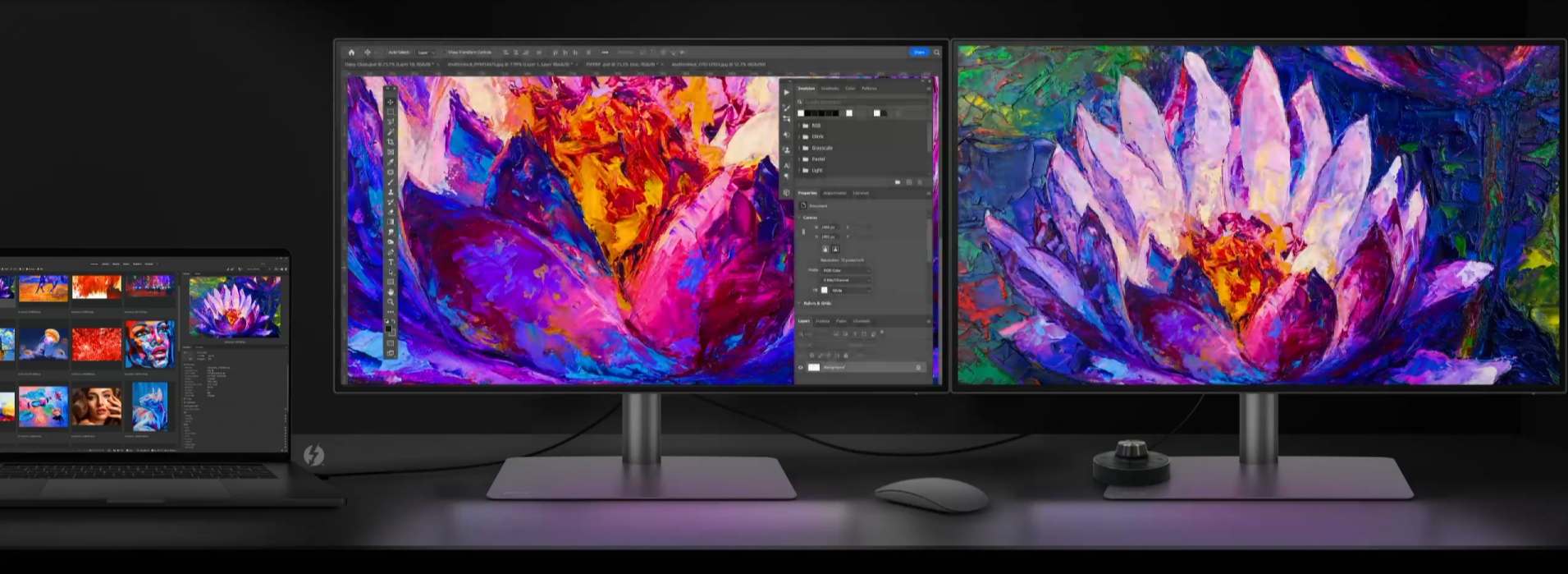1568x574 pixels.
Task: Enable Show Transform Controls checkbox
Action: [x=444, y=53]
